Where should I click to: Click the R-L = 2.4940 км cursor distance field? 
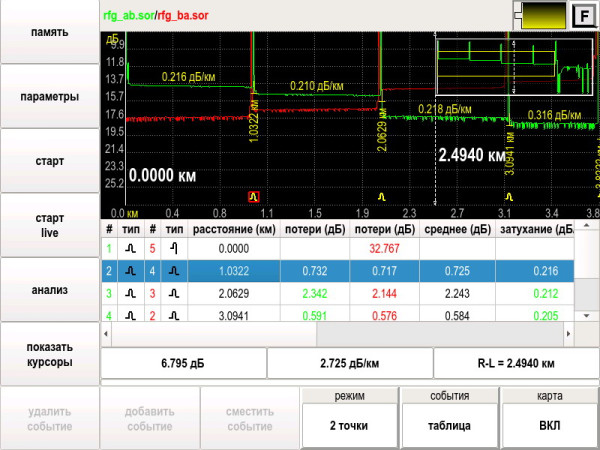point(515,363)
